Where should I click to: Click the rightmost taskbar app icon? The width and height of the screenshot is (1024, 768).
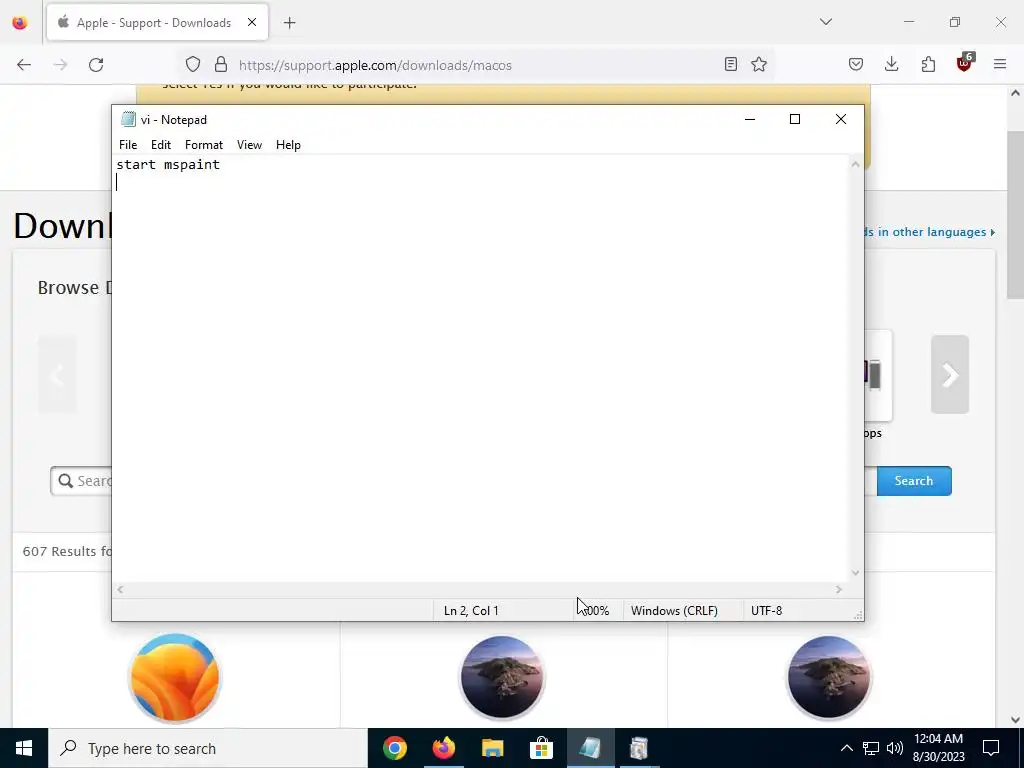coord(639,748)
